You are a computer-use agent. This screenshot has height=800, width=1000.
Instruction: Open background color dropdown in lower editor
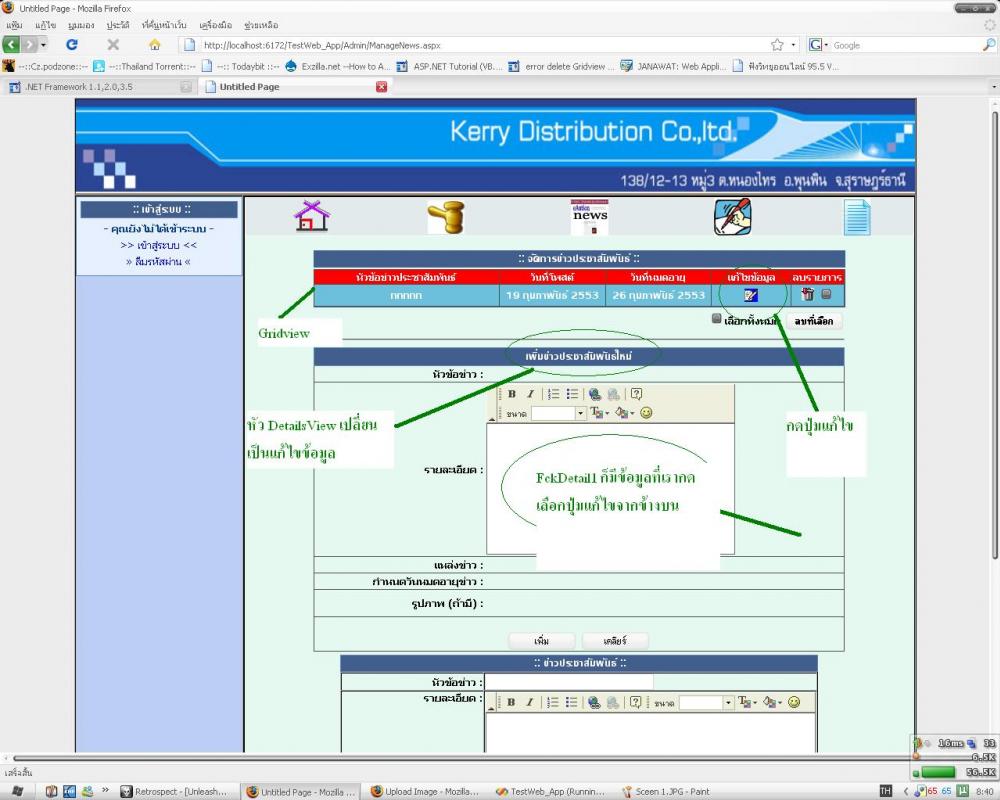coord(773,702)
